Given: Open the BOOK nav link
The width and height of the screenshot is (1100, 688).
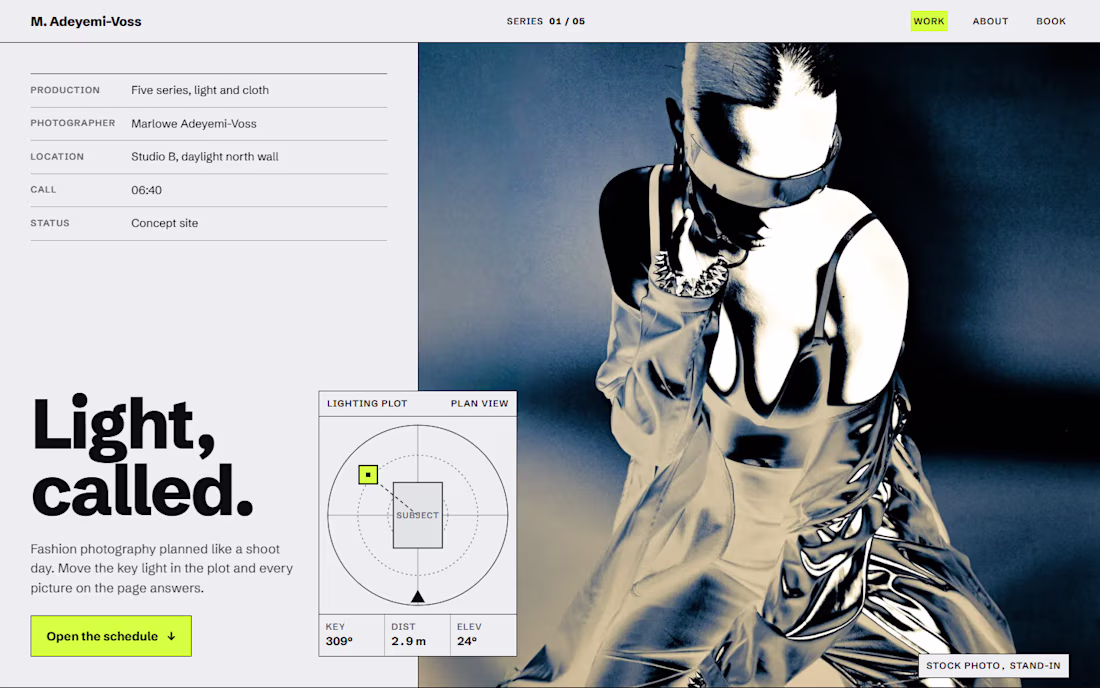Looking at the screenshot, I should [x=1050, y=21].
